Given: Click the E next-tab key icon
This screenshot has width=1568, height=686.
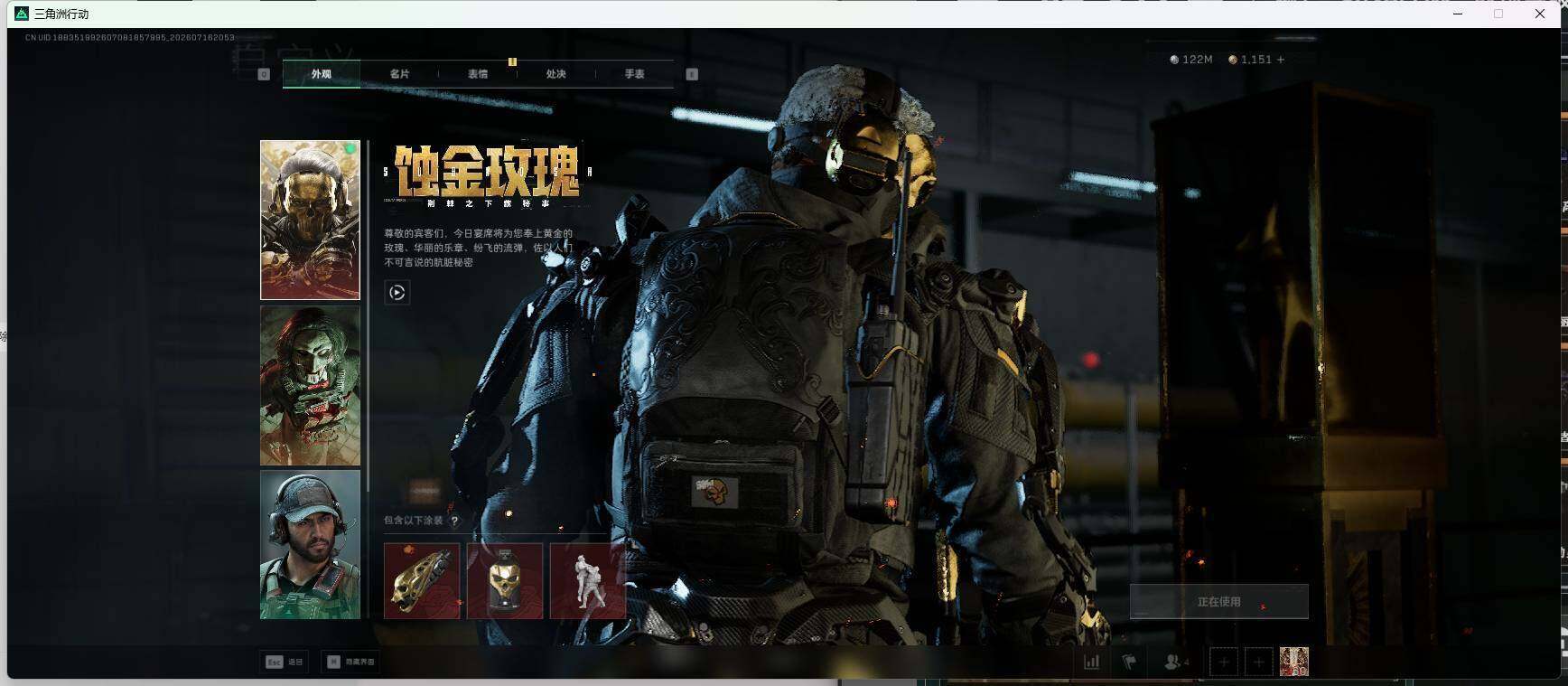Looking at the screenshot, I should pos(692,74).
